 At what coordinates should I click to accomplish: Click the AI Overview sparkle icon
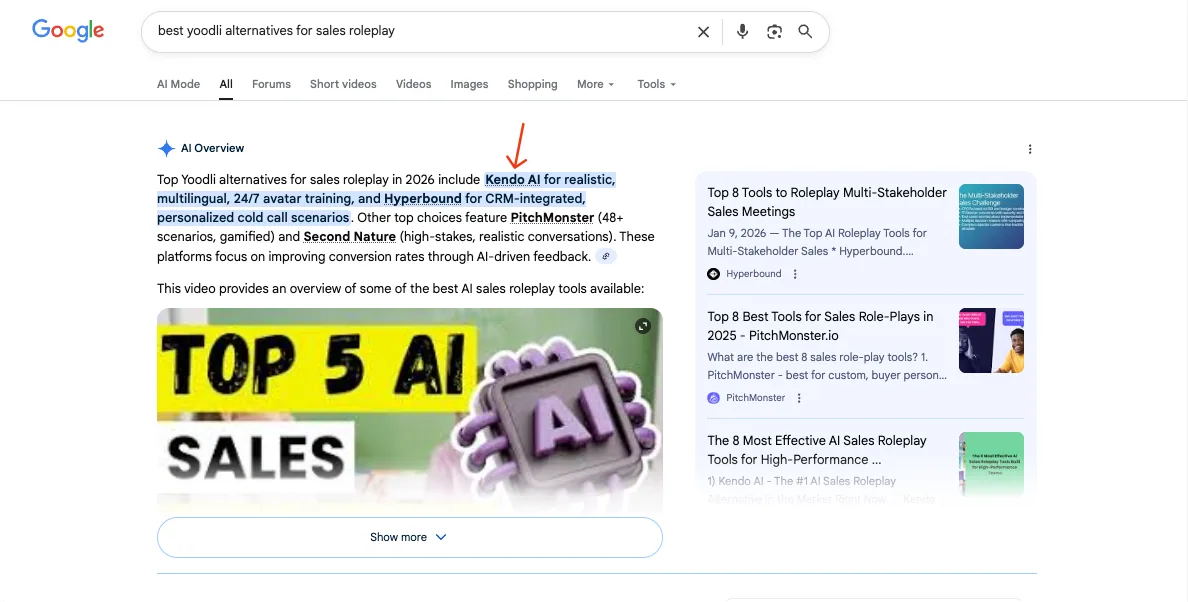166,148
